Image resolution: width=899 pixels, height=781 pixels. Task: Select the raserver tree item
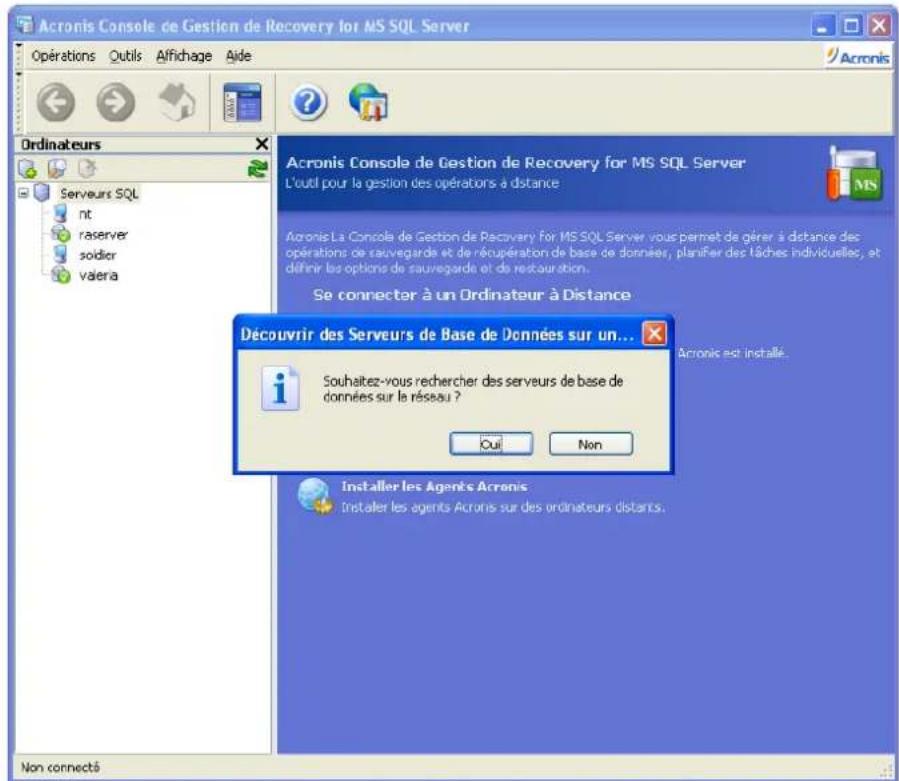tap(103, 235)
